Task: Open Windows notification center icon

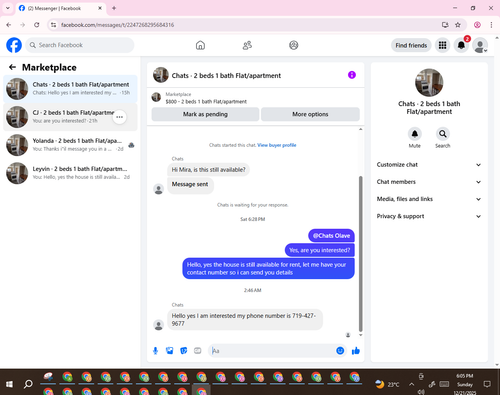Action: 487,384
